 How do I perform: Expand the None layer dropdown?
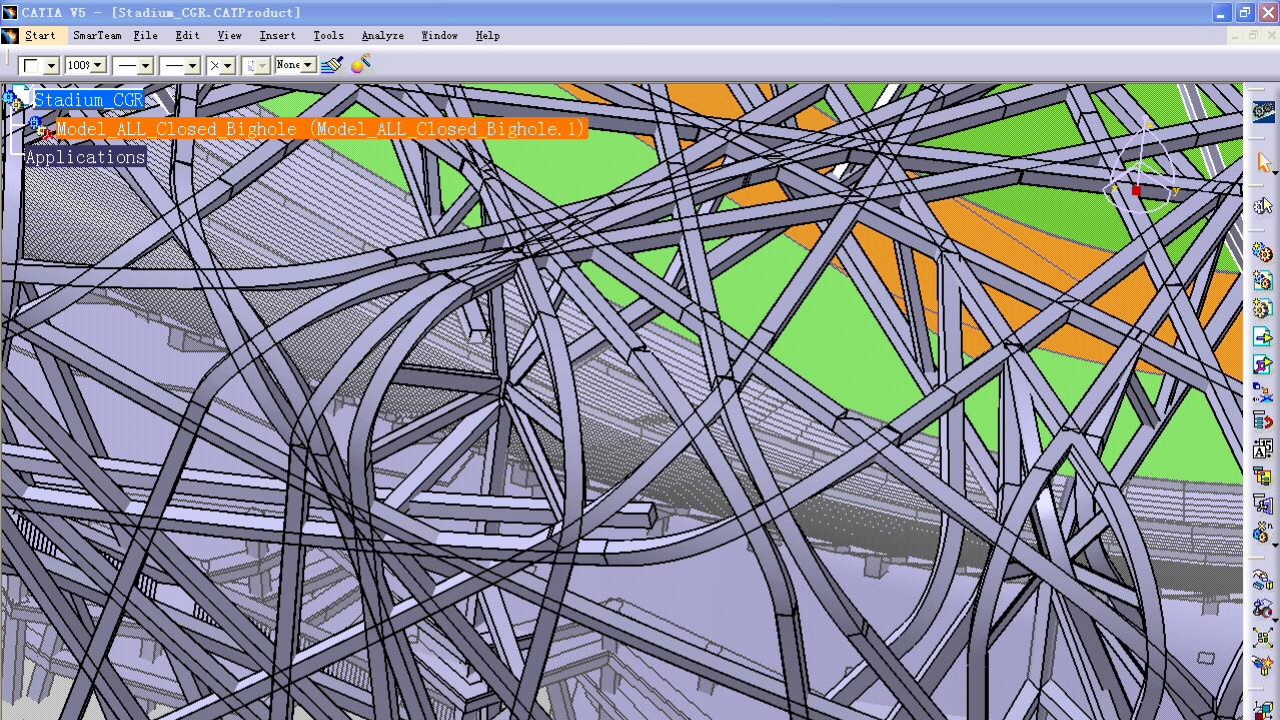308,65
